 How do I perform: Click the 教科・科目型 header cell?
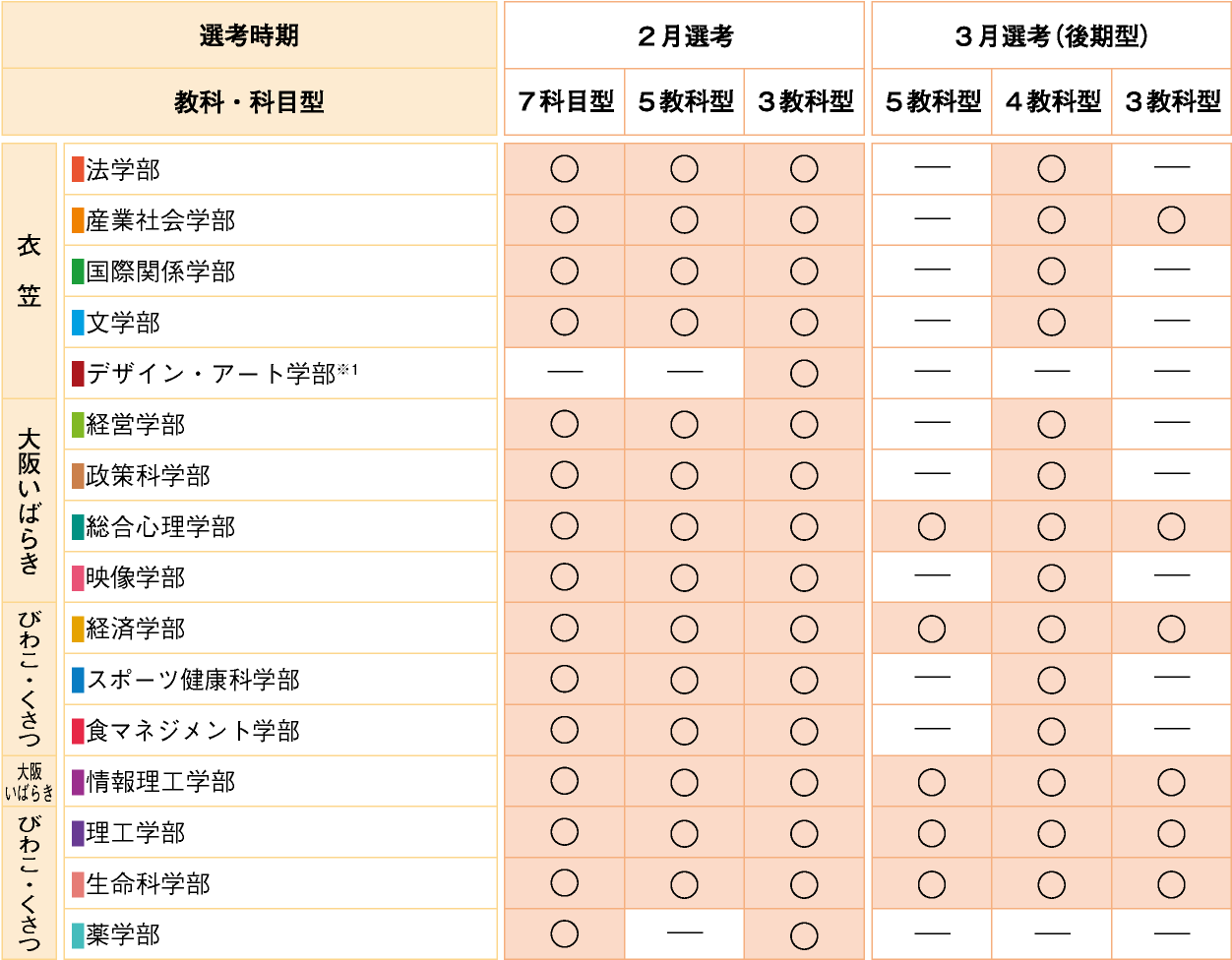click(x=249, y=101)
